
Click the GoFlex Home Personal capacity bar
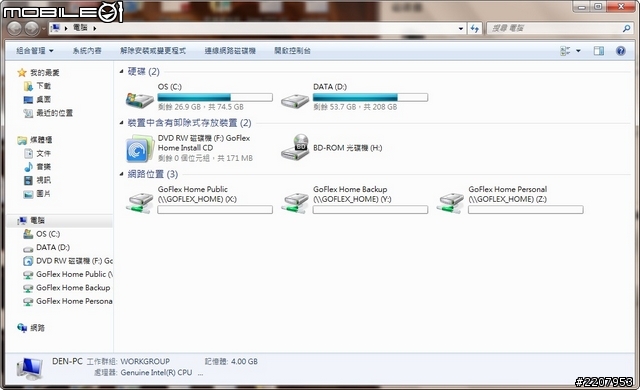coord(525,210)
